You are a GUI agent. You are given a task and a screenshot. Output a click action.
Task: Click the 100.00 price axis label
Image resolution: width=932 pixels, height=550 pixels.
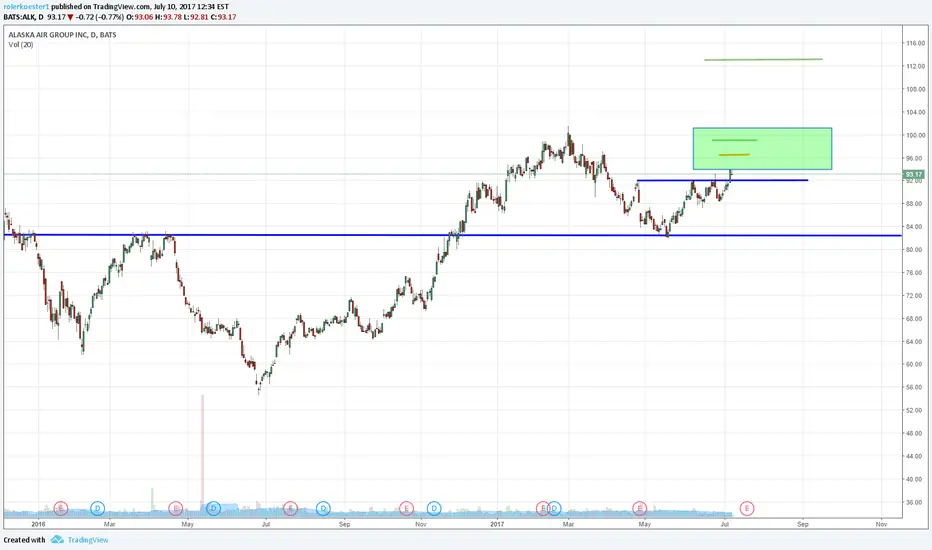[x=915, y=135]
